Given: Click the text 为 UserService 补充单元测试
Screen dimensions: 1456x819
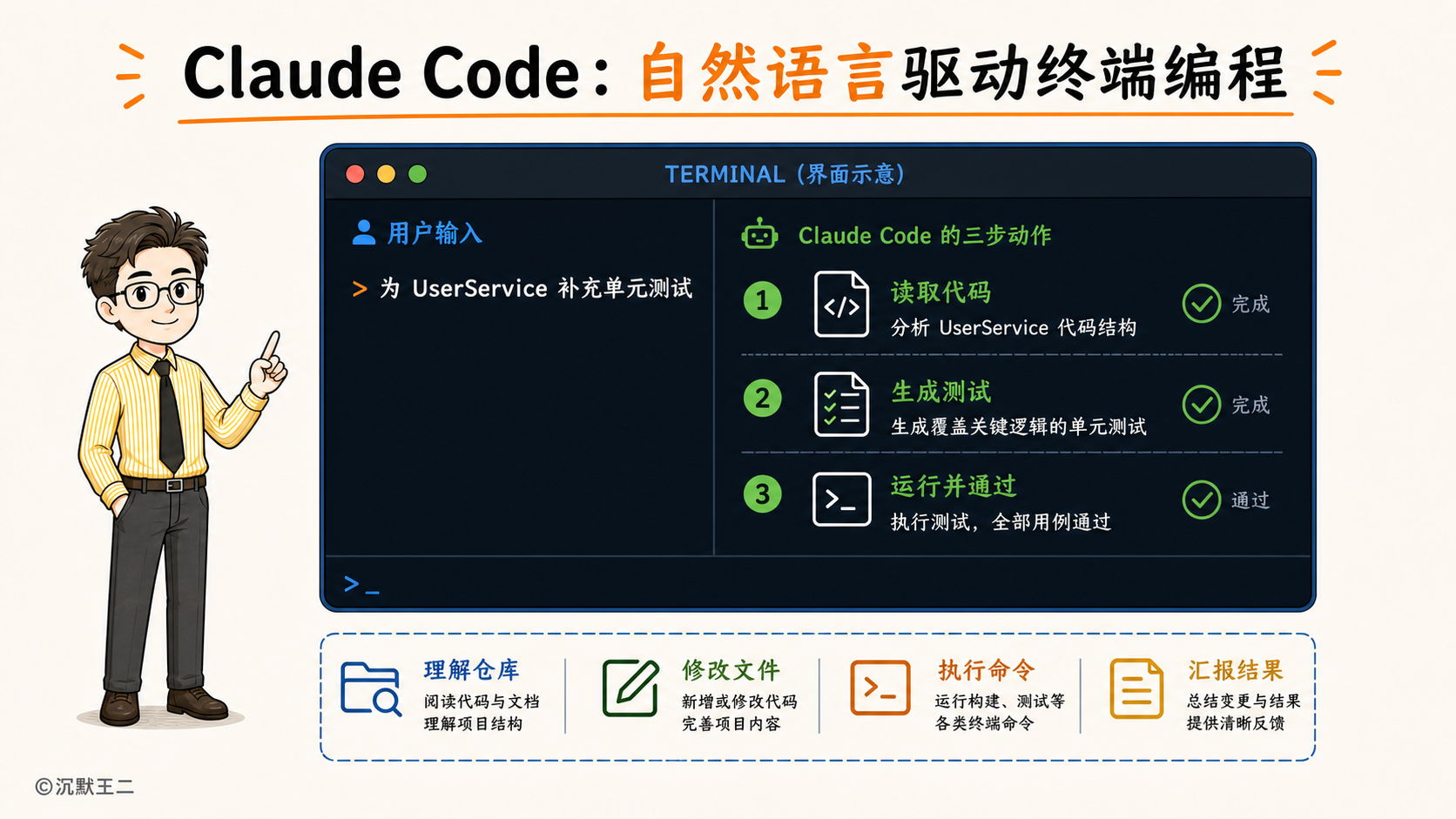Looking at the screenshot, I should click(x=536, y=288).
